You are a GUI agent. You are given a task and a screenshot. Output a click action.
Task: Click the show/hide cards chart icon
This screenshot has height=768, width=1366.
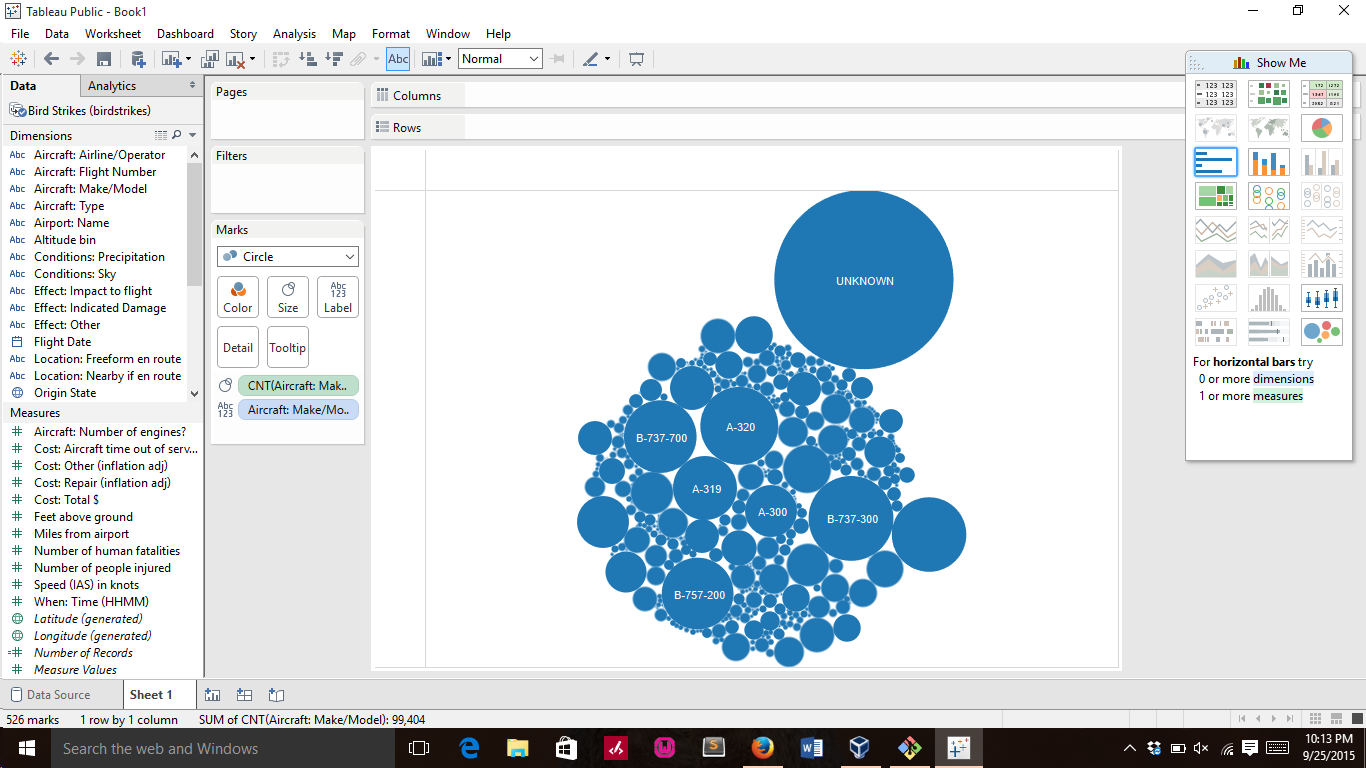pyautogui.click(x=431, y=59)
